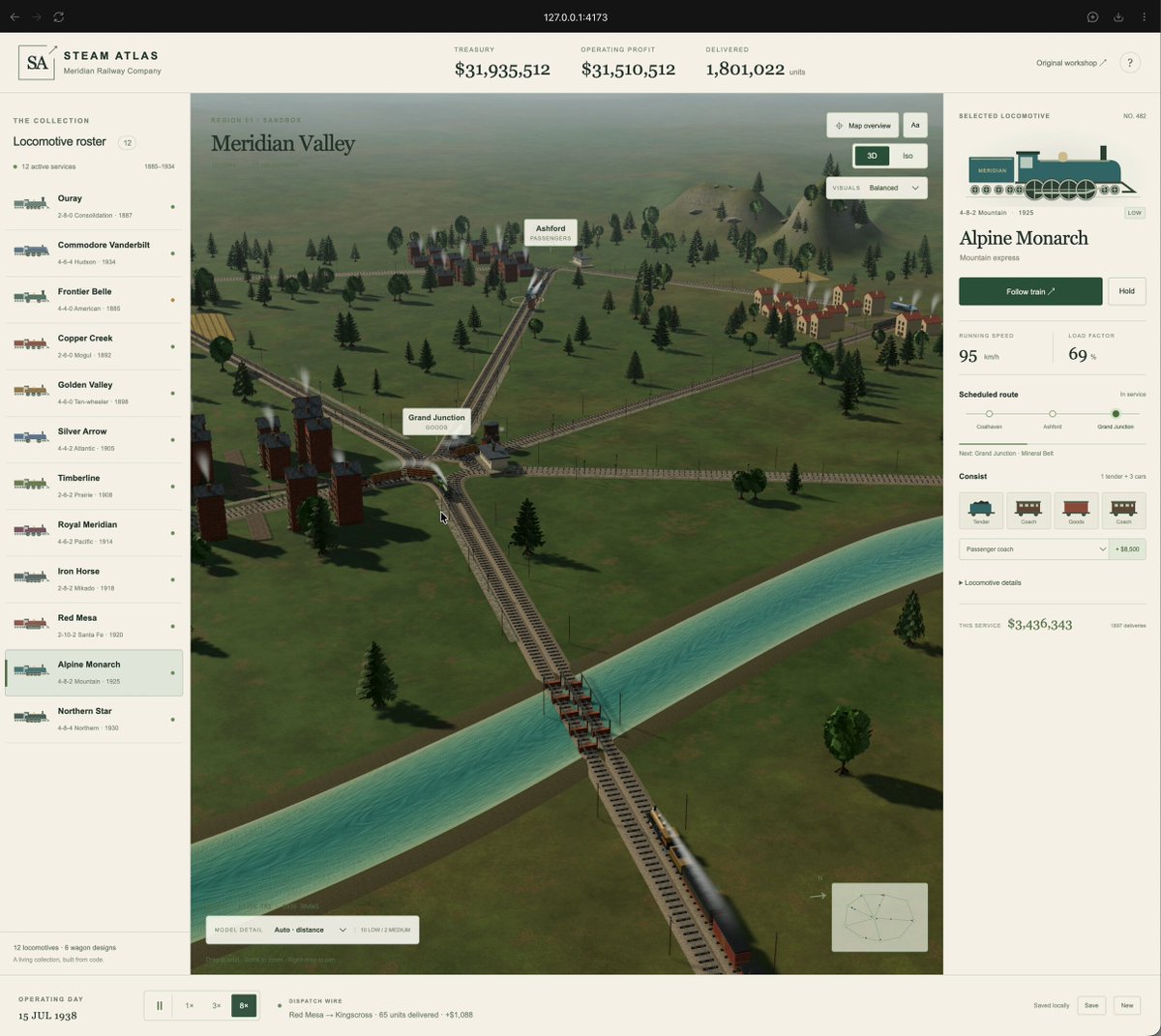Reload the browser page
Screen dimensions: 1161x1036
pos(58,16)
